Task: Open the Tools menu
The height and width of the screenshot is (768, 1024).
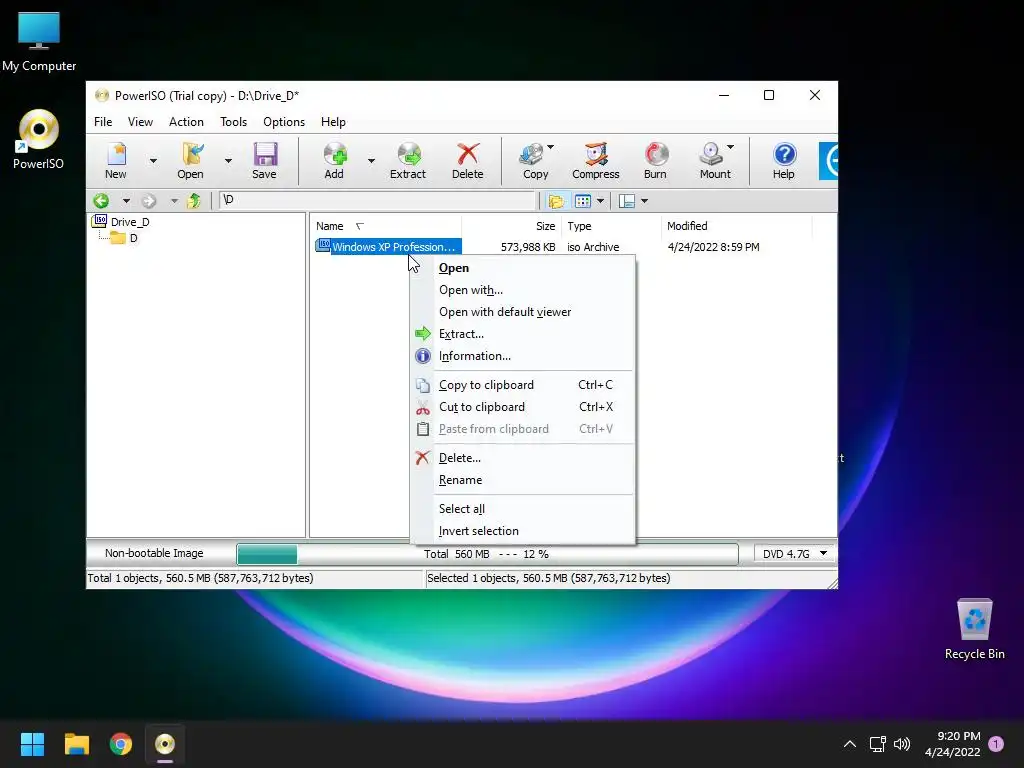Action: pyautogui.click(x=233, y=122)
